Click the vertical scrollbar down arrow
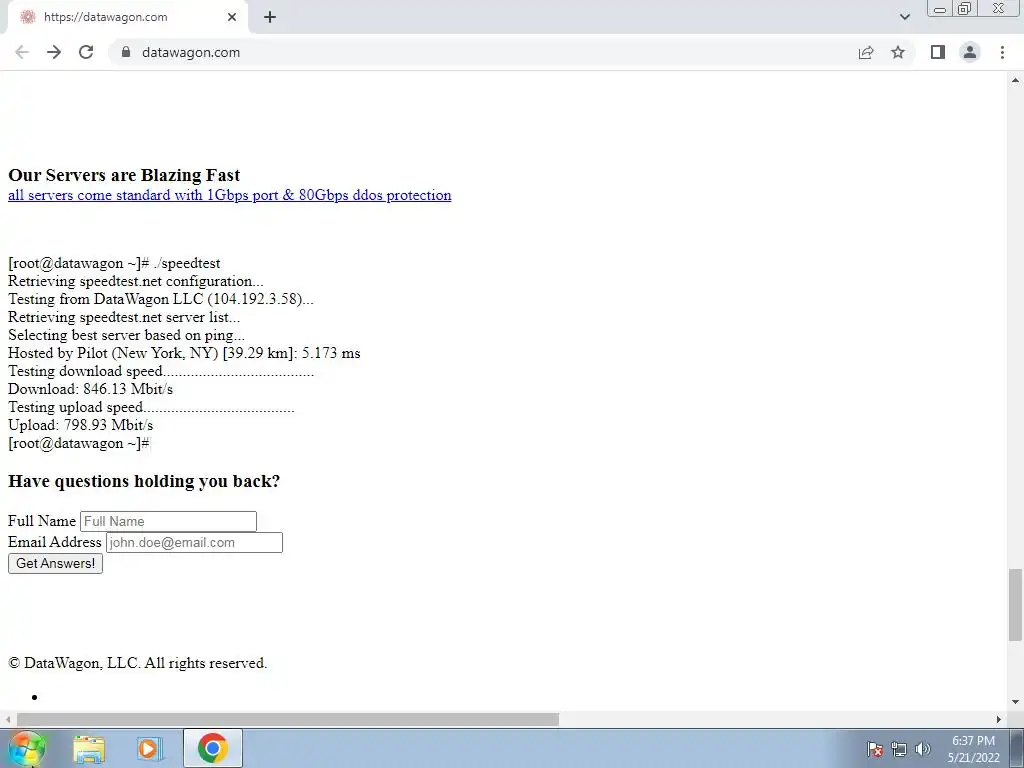 click(x=1015, y=702)
